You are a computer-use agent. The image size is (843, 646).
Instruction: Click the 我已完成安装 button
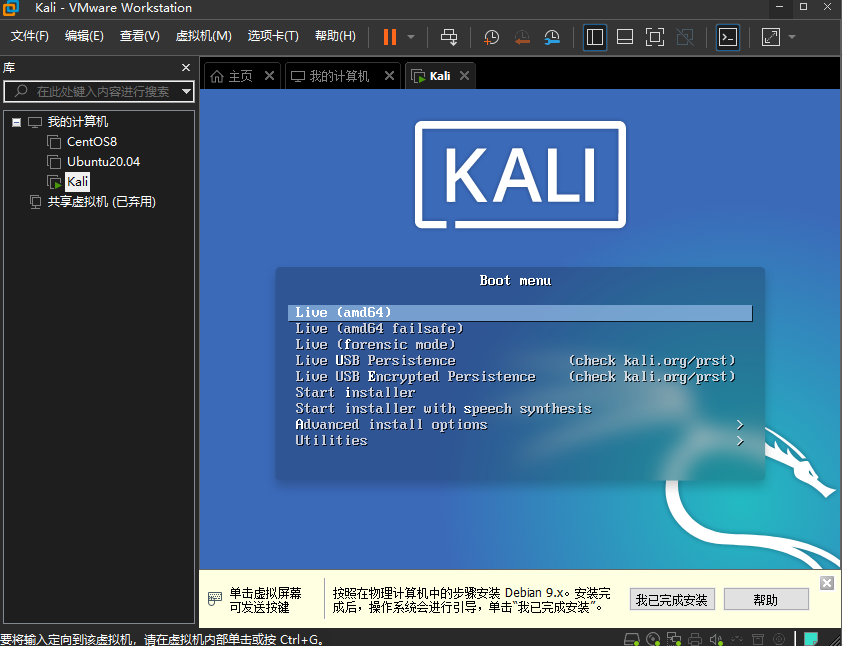672,600
